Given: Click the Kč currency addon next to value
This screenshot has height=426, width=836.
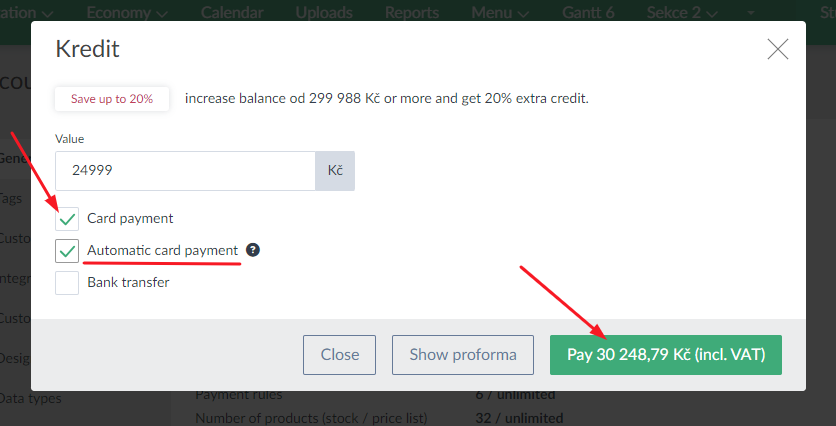Looking at the screenshot, I should pyautogui.click(x=335, y=171).
